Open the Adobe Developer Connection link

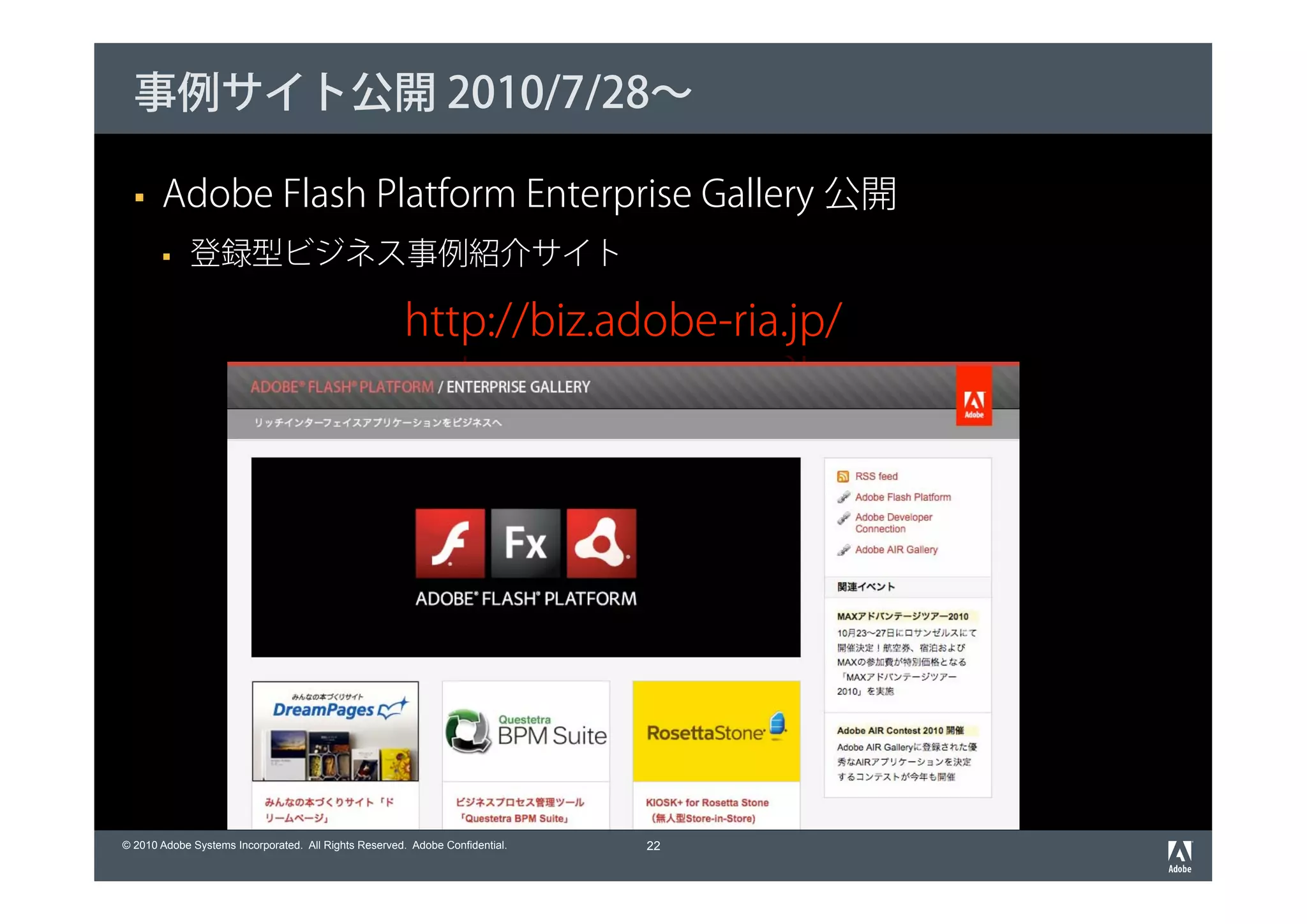pyautogui.click(x=893, y=523)
